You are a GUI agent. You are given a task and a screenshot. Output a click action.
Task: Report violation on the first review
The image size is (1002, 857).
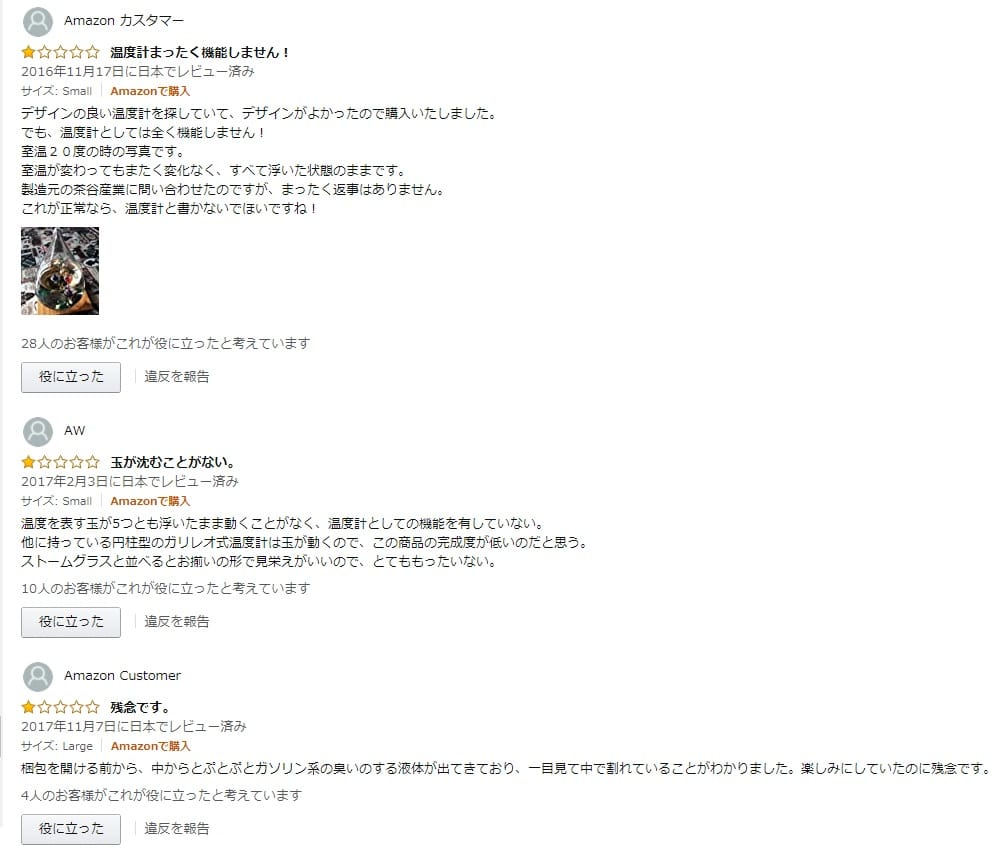click(177, 376)
